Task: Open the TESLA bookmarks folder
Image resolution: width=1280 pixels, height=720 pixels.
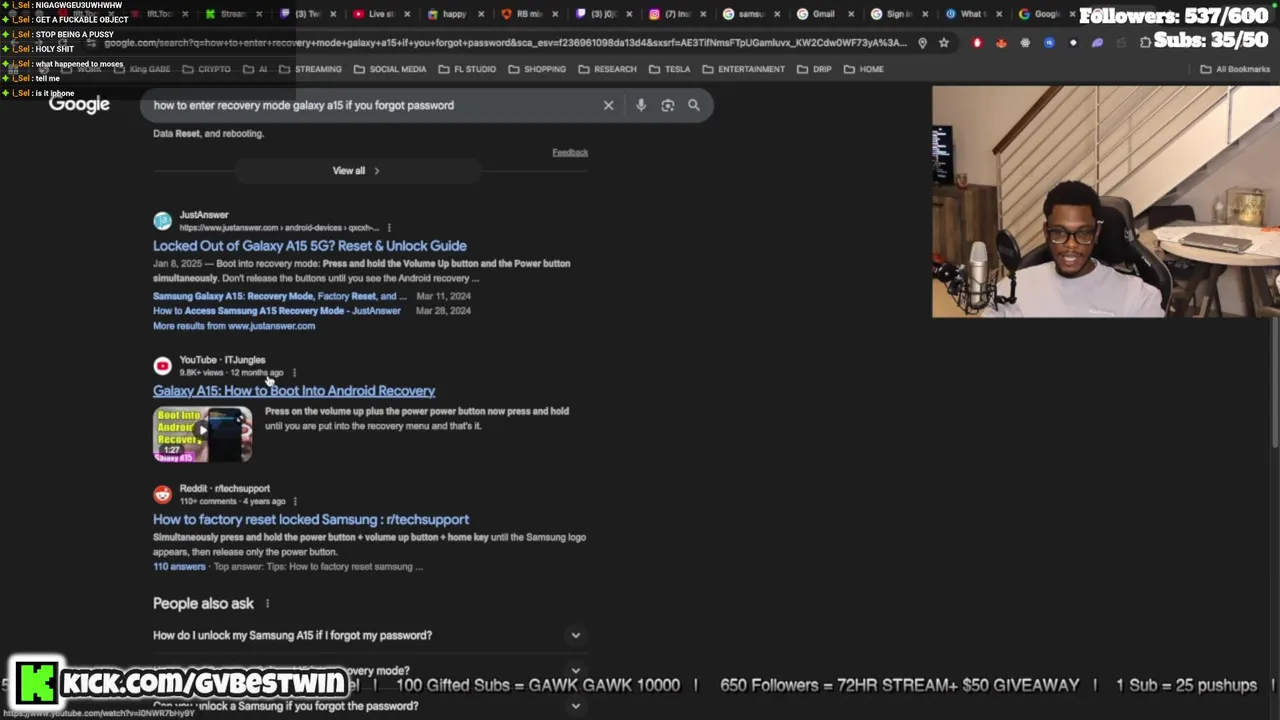Action: pyautogui.click(x=669, y=69)
